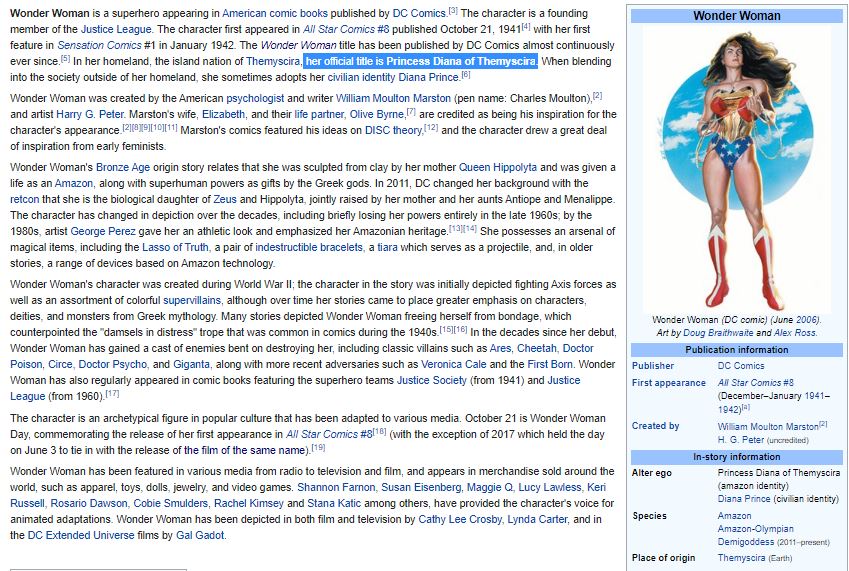The image size is (849, 571).
Task: Visit the Alex Ross link in image caption
Action: [x=794, y=333]
